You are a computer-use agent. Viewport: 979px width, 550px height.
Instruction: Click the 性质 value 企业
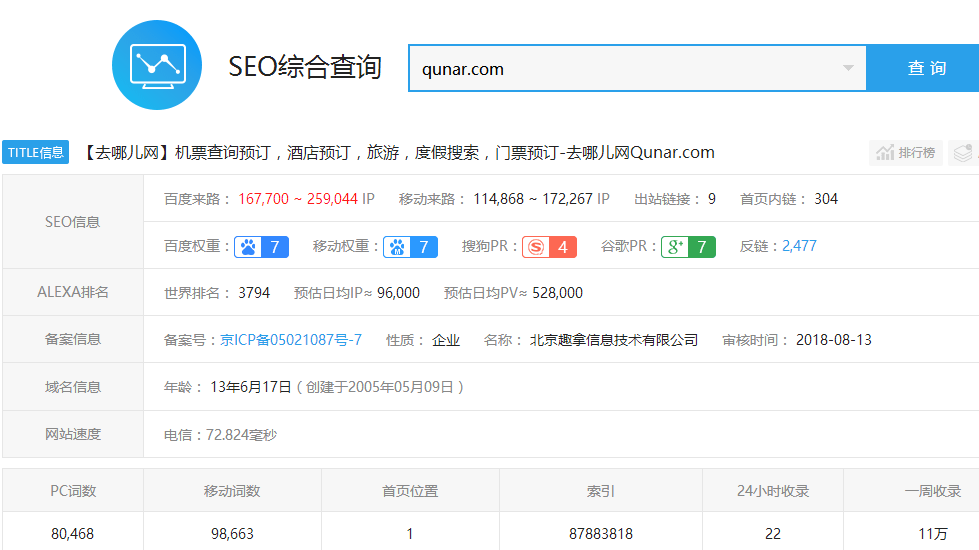446,340
